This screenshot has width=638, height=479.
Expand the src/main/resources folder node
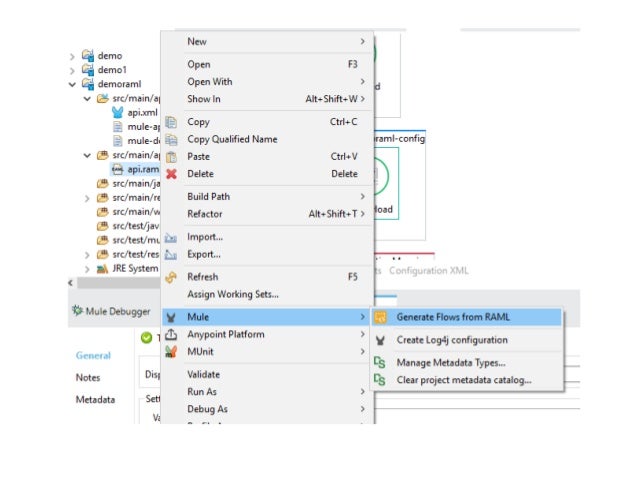87,198
